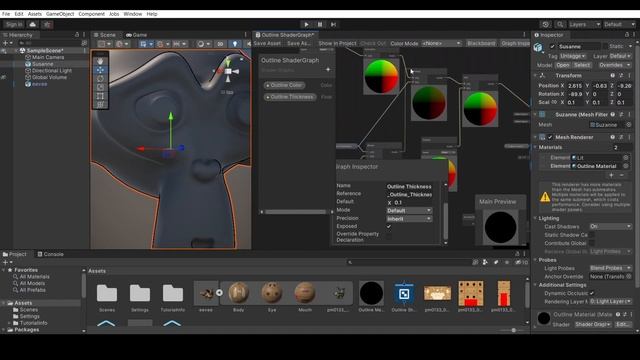Add a material element with plus
640x360 pixels.
pyautogui.click(x=611, y=175)
